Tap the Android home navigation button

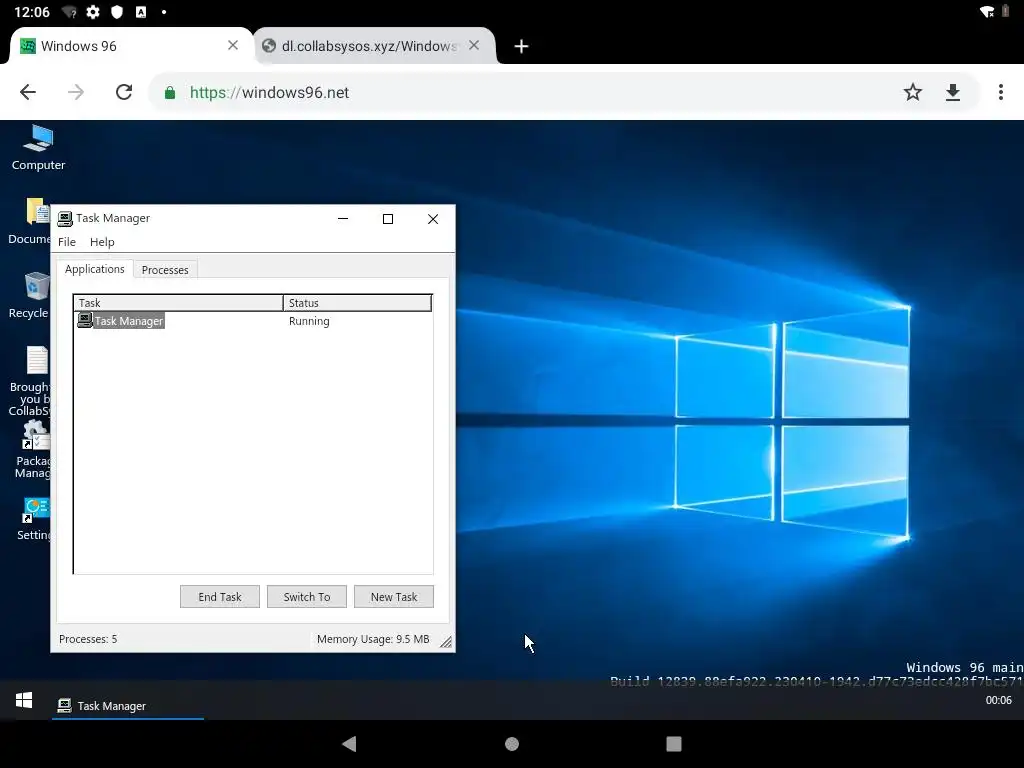[512, 744]
